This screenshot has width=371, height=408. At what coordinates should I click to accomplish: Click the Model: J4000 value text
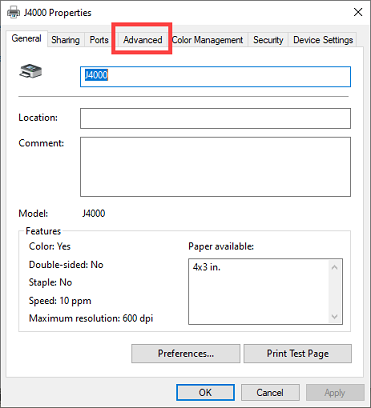click(x=94, y=213)
